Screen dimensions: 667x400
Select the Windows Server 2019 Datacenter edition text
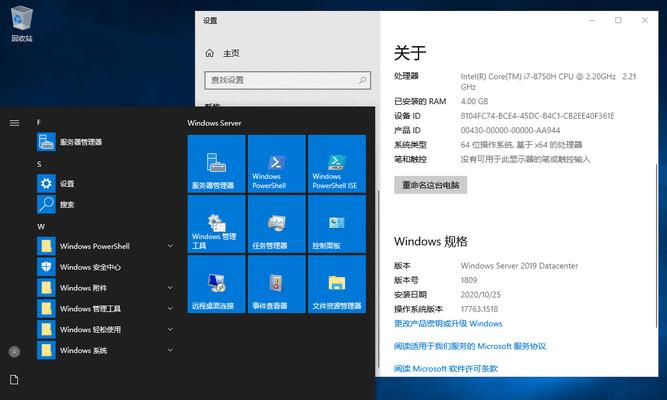(519, 266)
